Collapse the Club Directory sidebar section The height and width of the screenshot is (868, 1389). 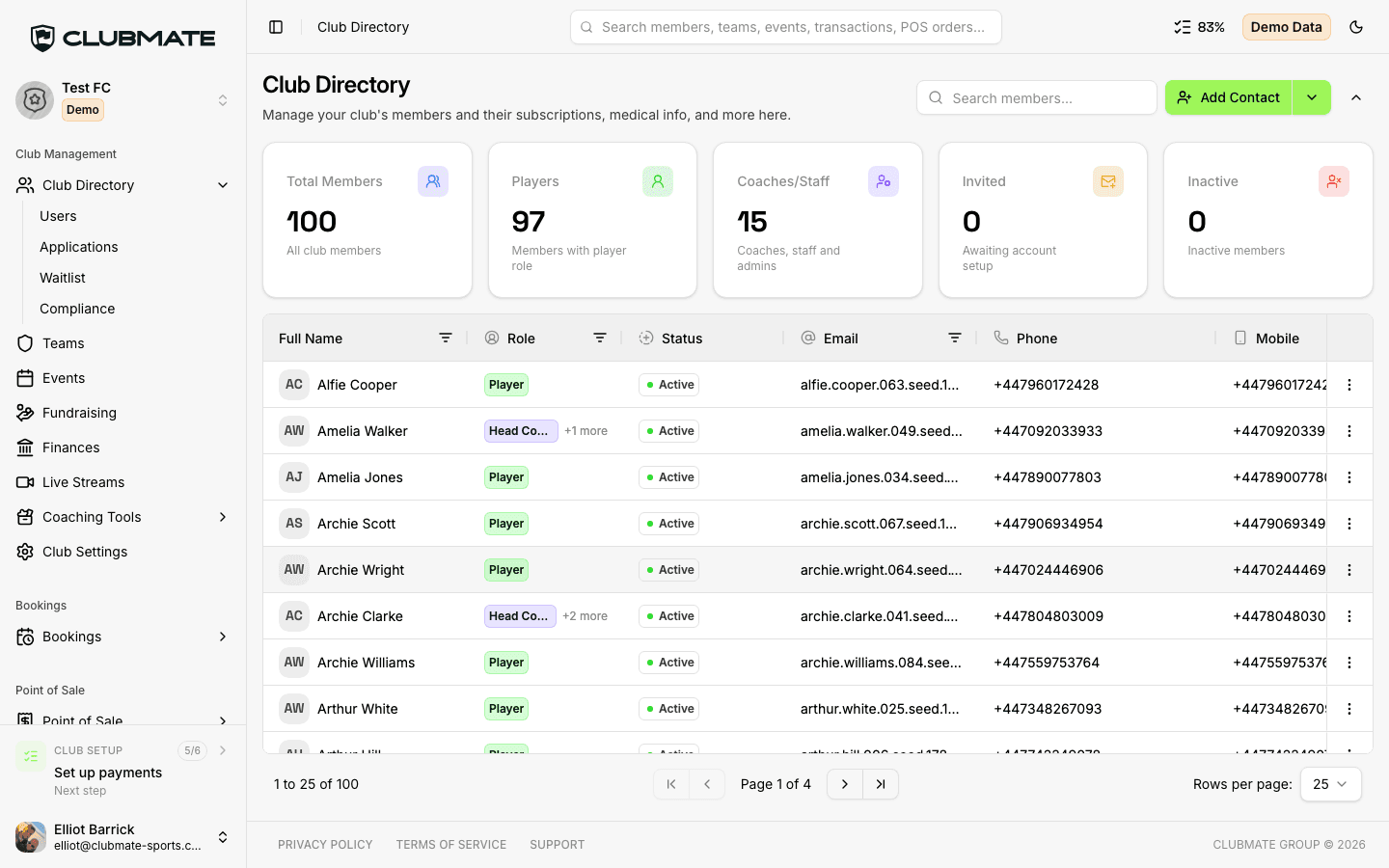click(223, 185)
